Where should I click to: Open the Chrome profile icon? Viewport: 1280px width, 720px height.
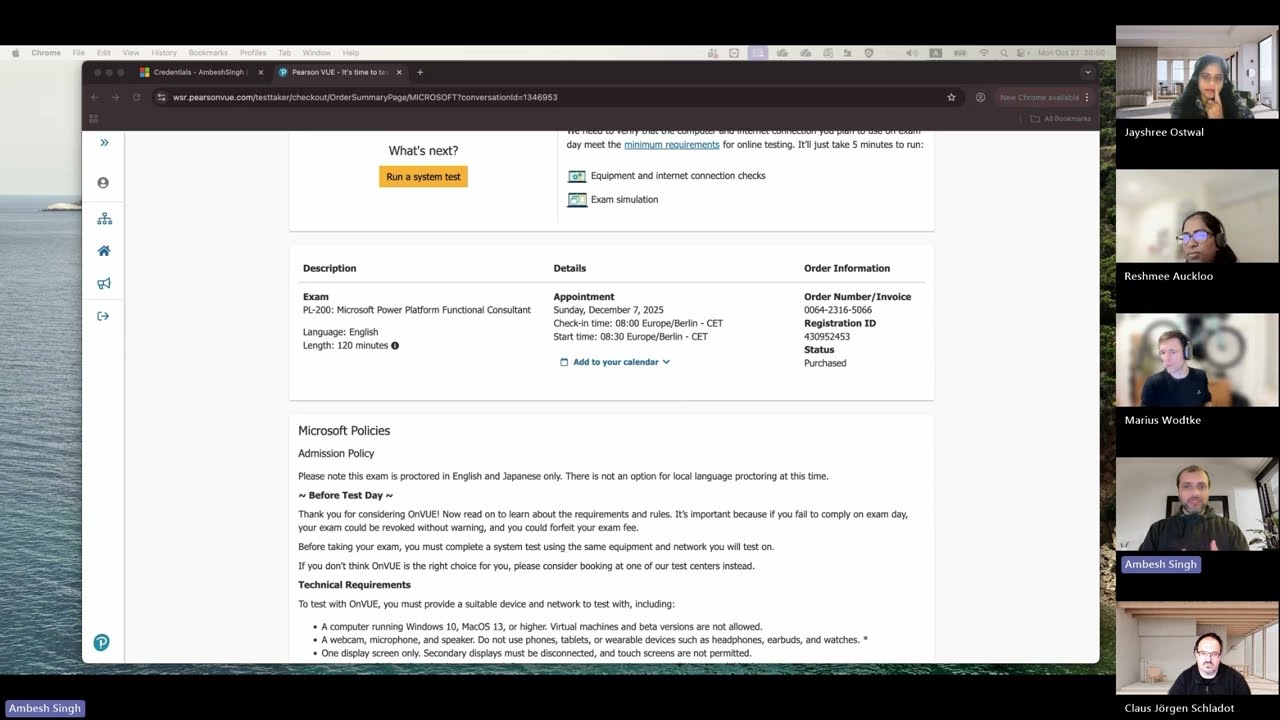[x=980, y=97]
